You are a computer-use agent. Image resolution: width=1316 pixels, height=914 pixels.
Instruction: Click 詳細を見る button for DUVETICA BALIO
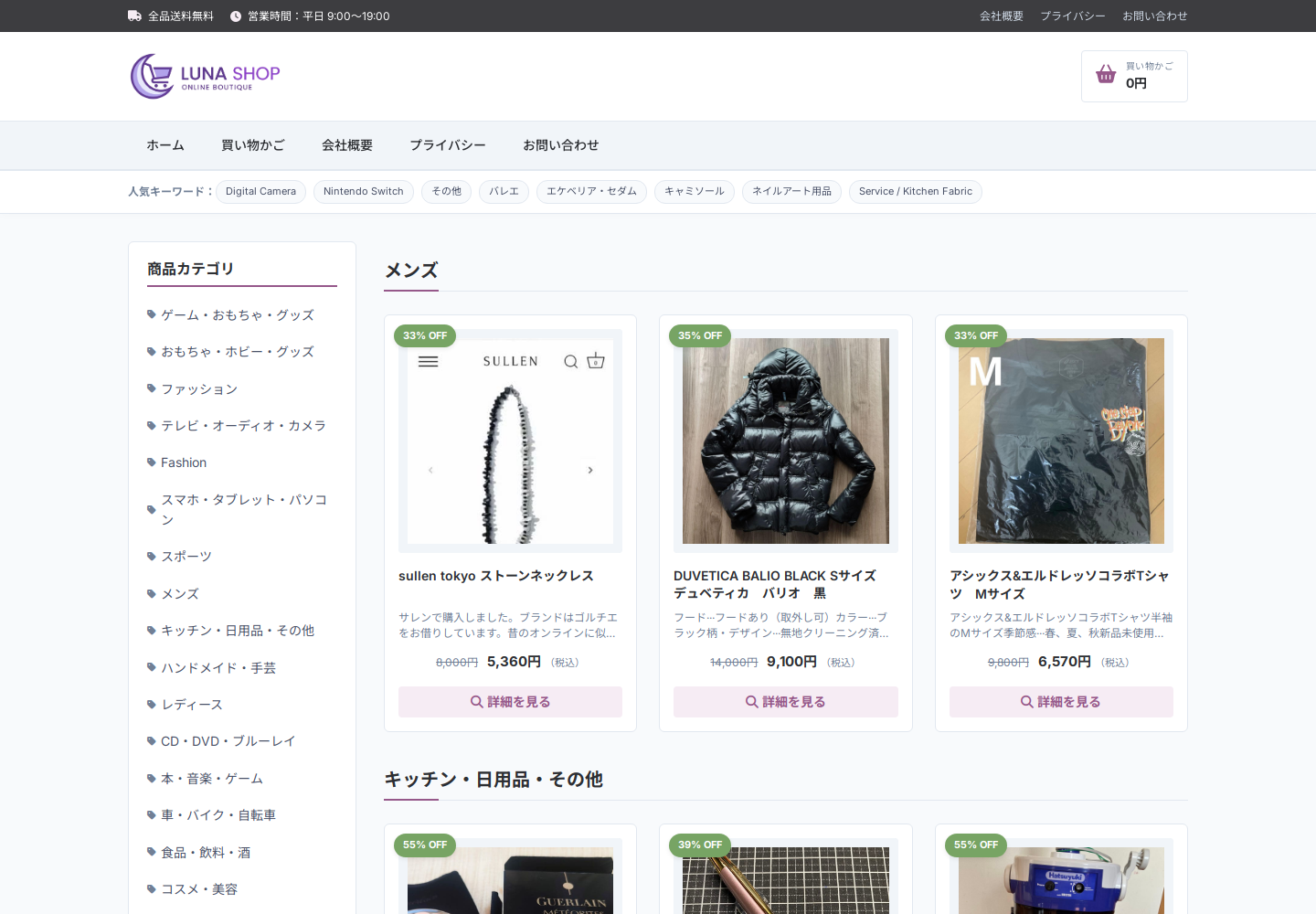tap(786, 702)
